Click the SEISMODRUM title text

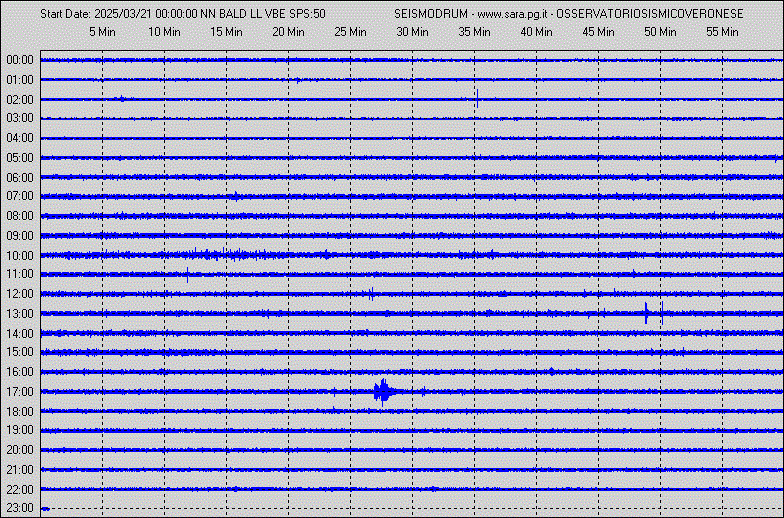pyautogui.click(x=430, y=14)
